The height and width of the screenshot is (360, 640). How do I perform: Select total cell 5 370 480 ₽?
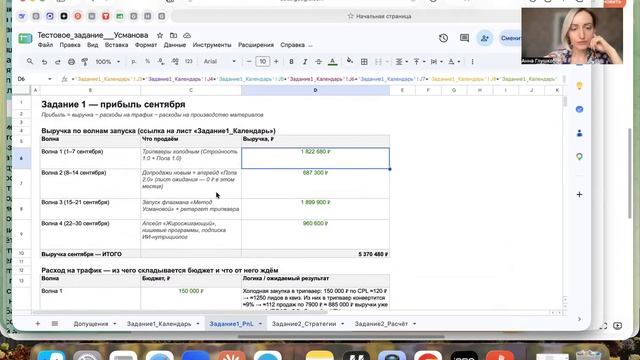[x=316, y=254]
